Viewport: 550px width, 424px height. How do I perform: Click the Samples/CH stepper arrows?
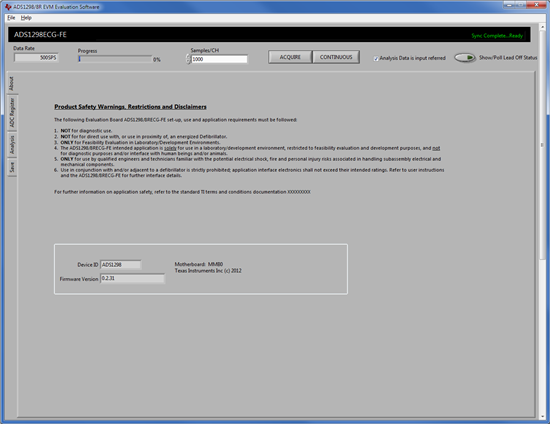click(x=188, y=59)
